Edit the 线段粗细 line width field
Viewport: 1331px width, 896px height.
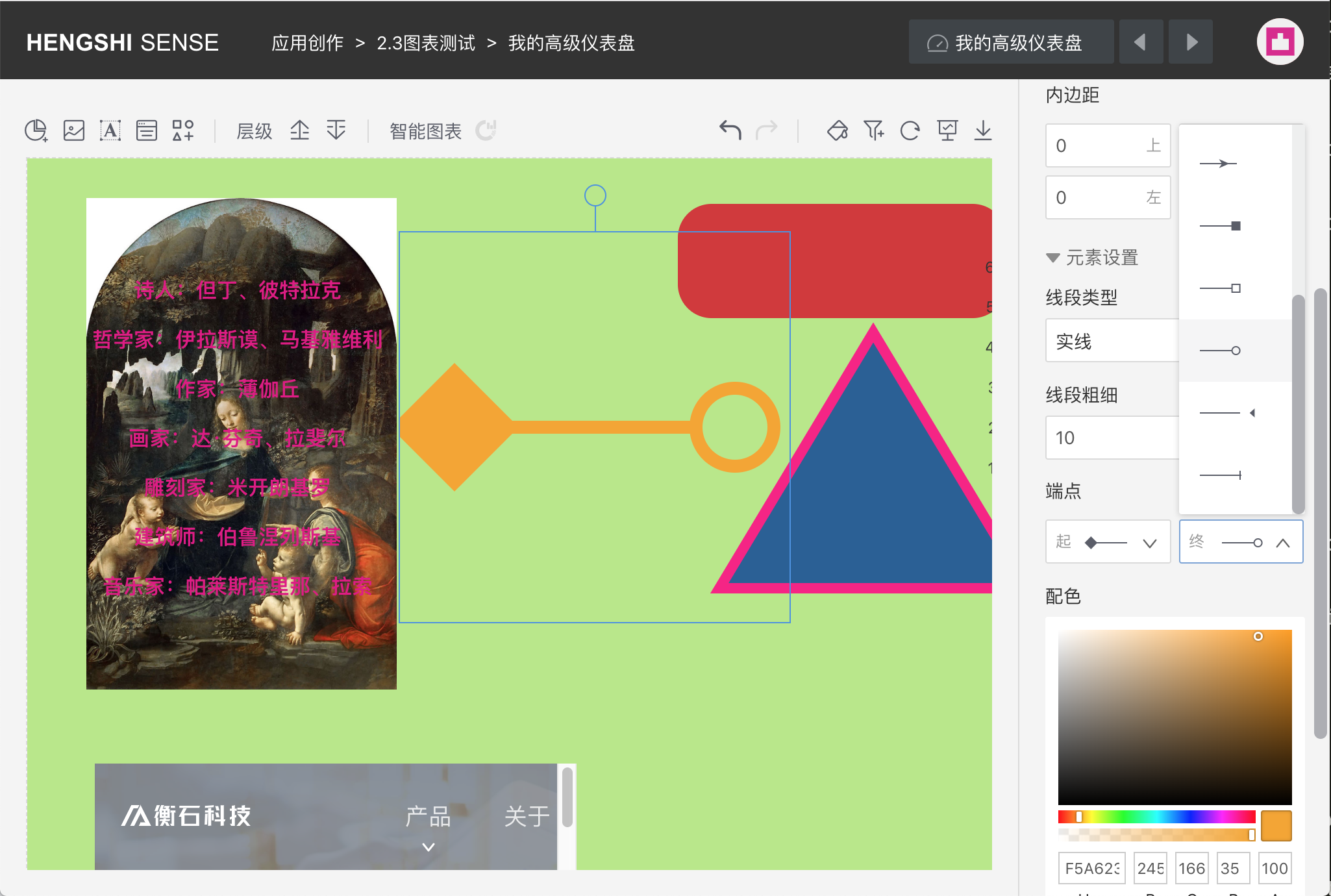coord(1112,438)
